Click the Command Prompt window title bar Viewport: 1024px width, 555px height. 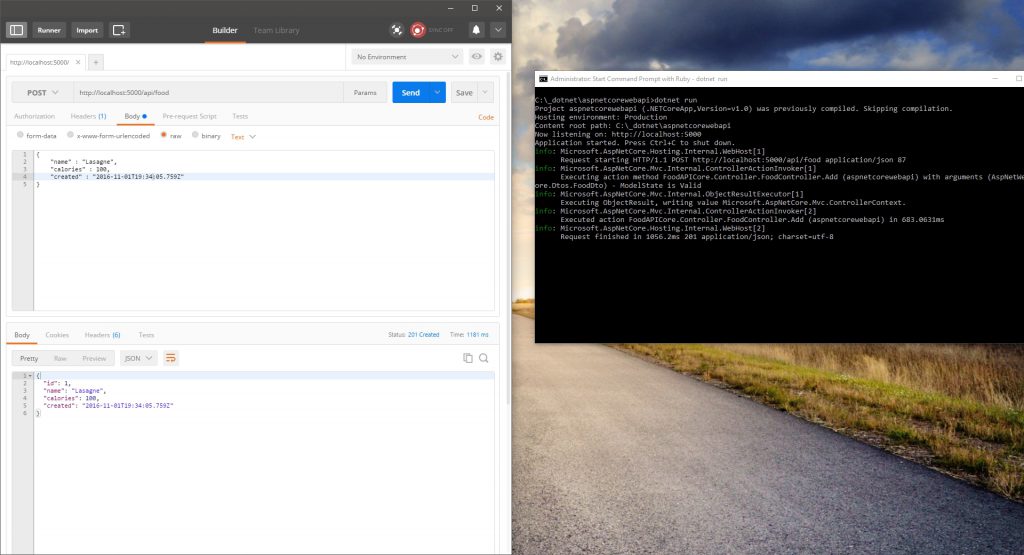(x=779, y=78)
